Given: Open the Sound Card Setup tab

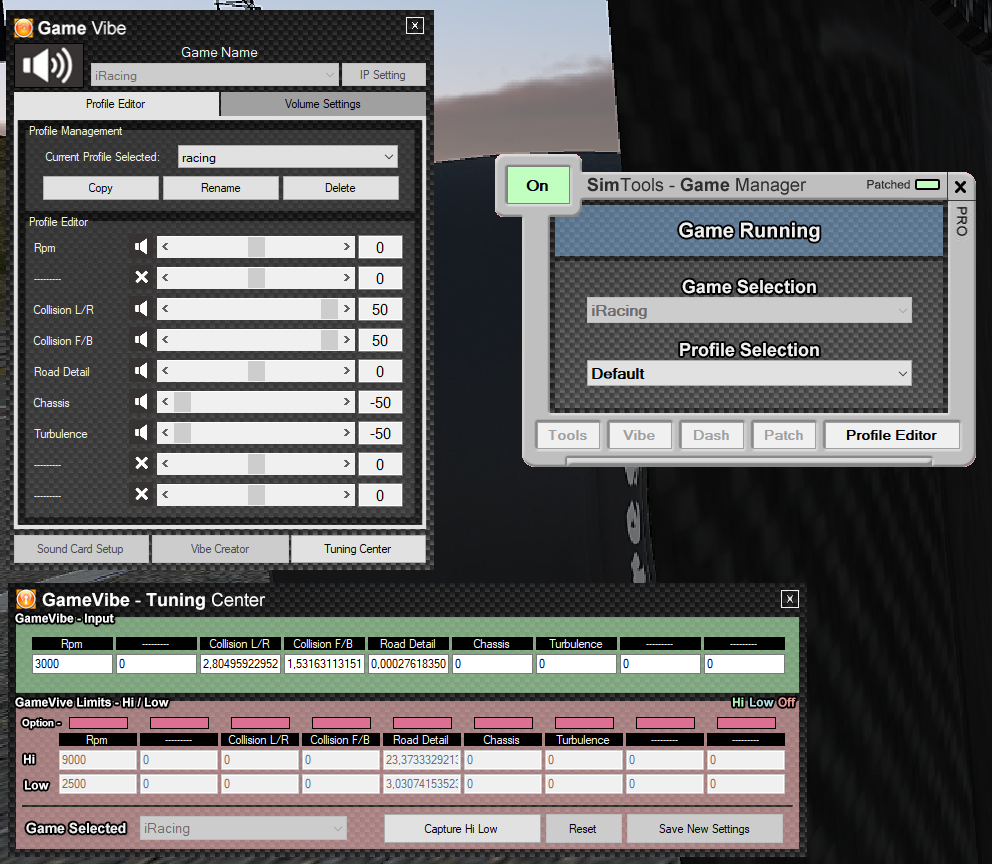Looking at the screenshot, I should point(80,549).
